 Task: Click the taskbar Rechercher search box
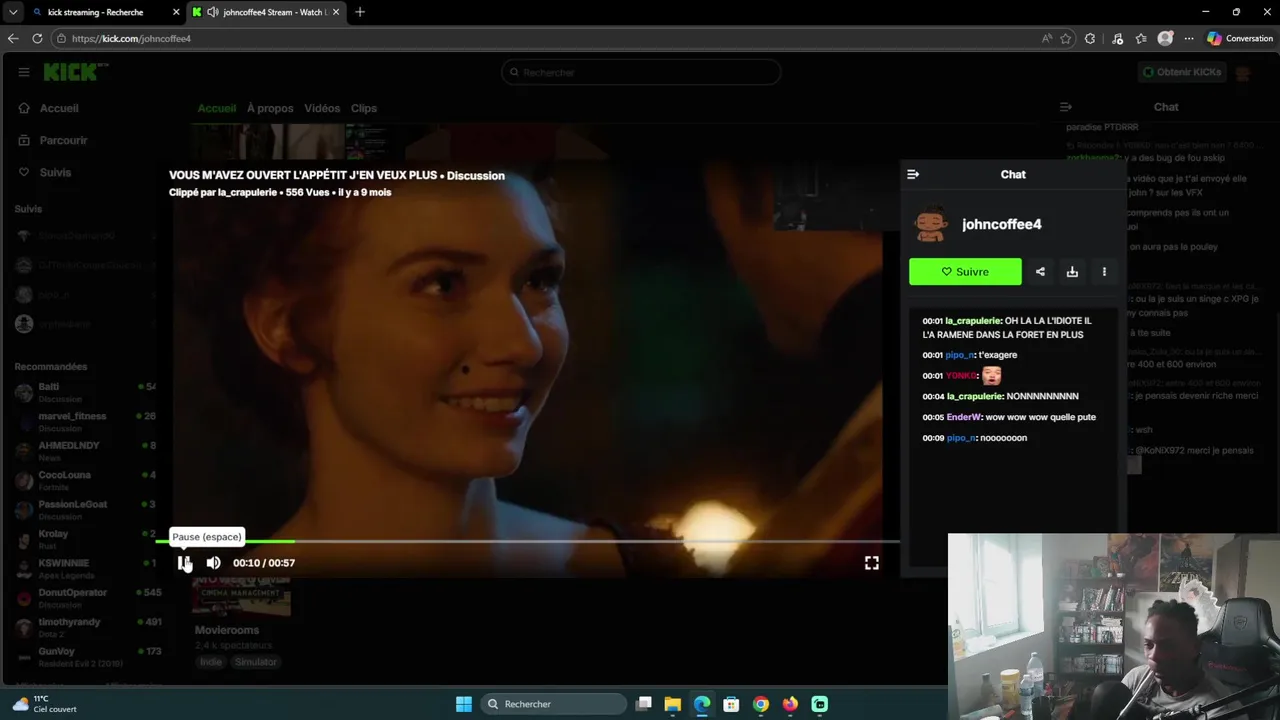pyautogui.click(x=552, y=704)
